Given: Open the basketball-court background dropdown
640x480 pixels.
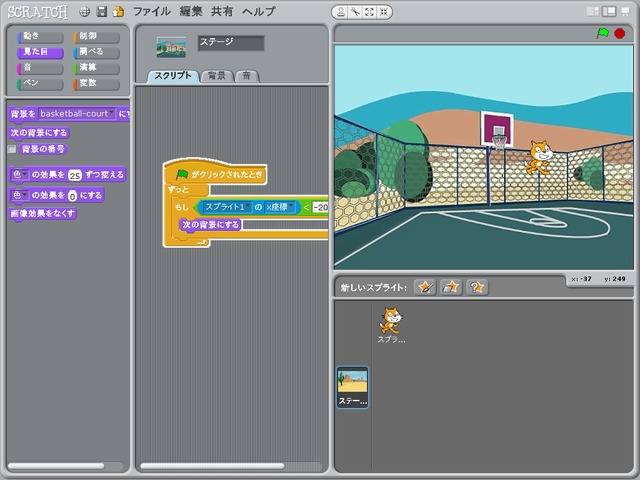Looking at the screenshot, I should [x=77, y=114].
